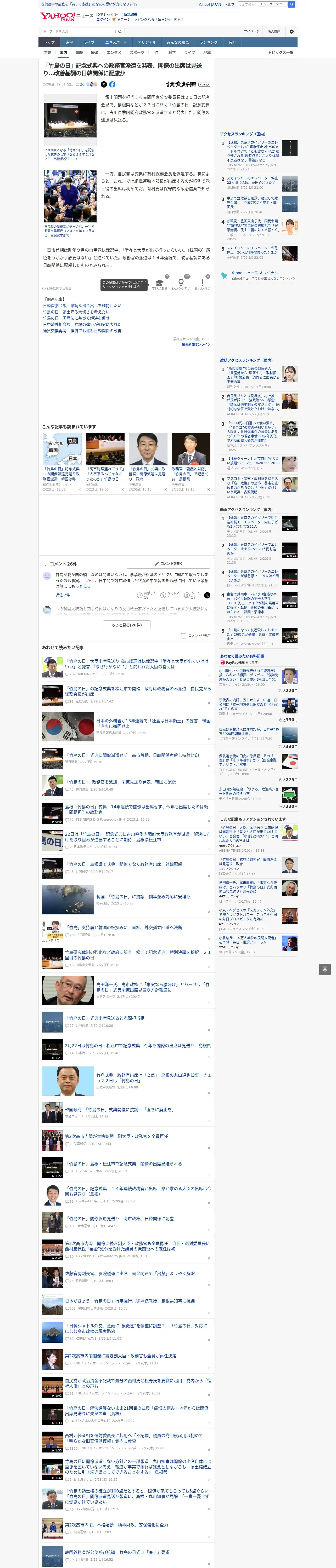React with 学びがある graduation cap icon
The width and height of the screenshot is (336, 1568).
pyautogui.click(x=160, y=283)
